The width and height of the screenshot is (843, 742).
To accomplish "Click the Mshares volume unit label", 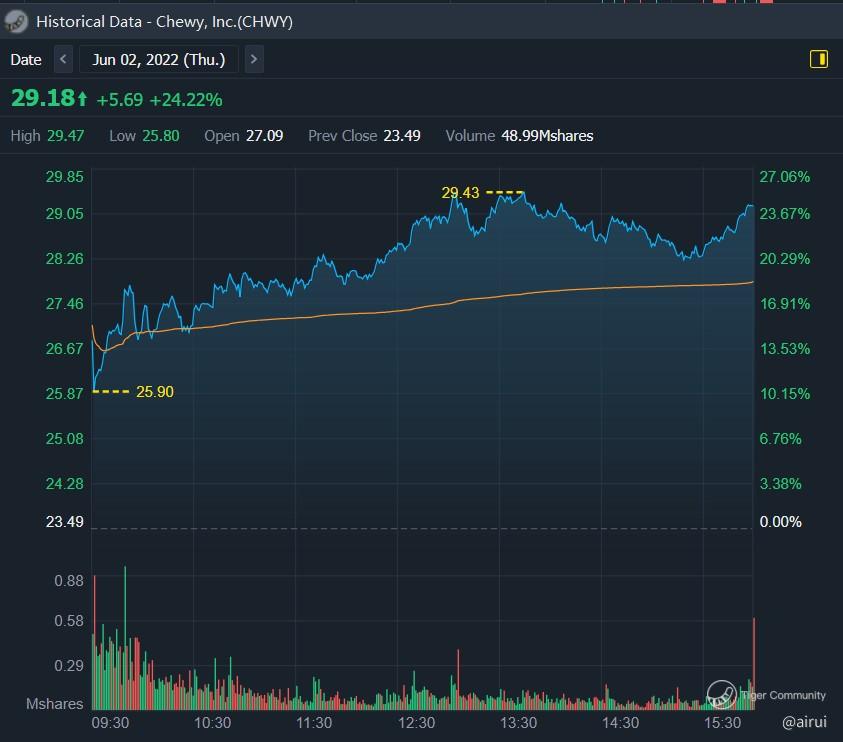I will [x=55, y=704].
